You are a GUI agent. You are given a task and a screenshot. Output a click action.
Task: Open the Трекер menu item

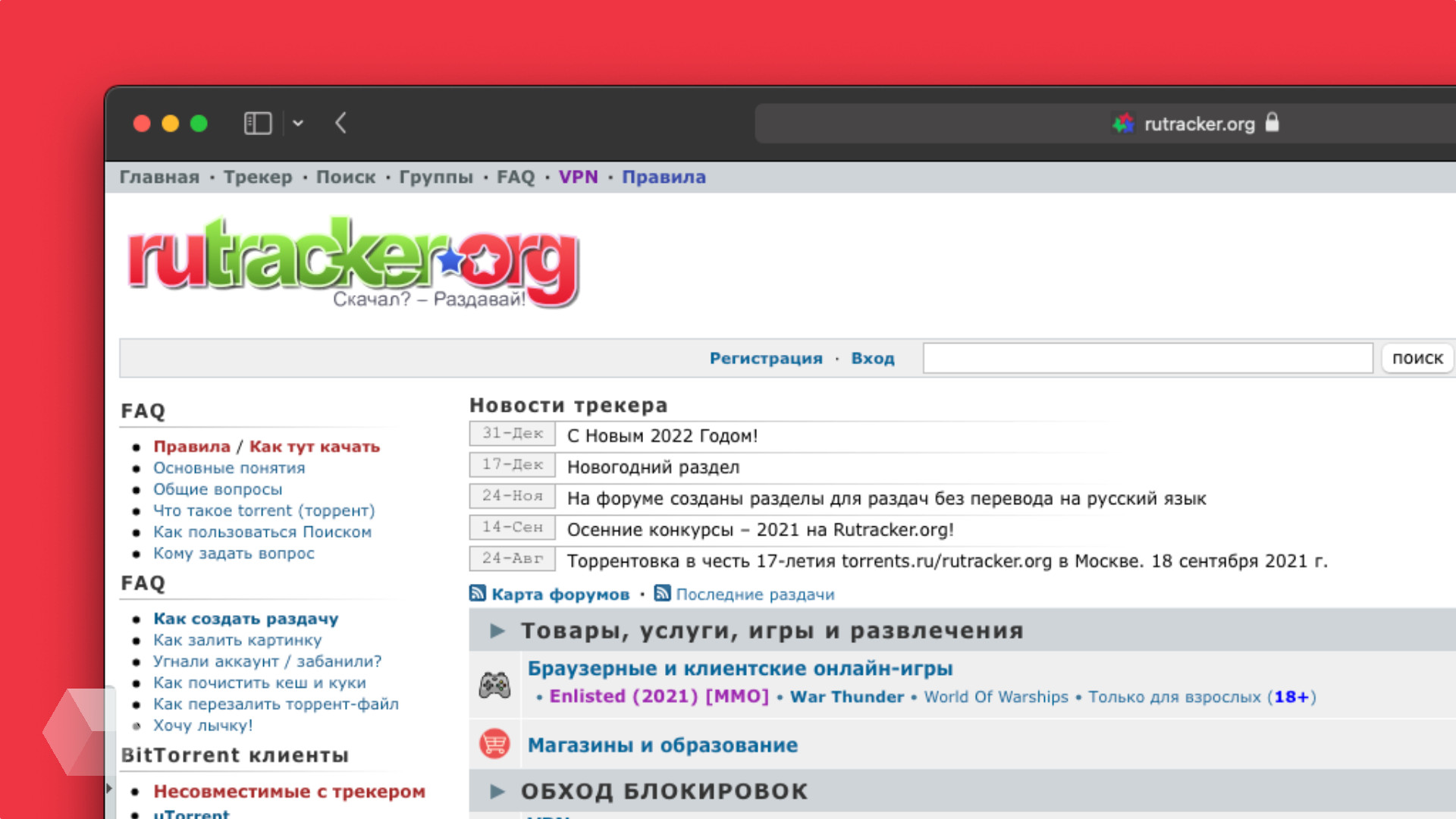point(258,177)
